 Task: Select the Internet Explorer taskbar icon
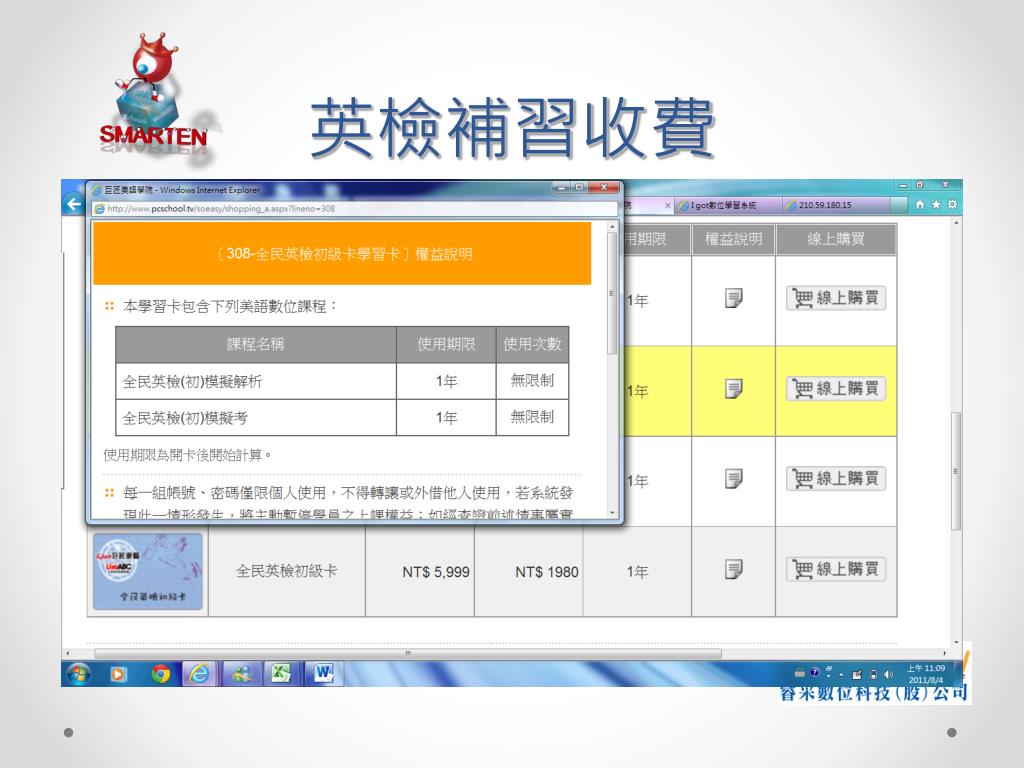(x=200, y=673)
